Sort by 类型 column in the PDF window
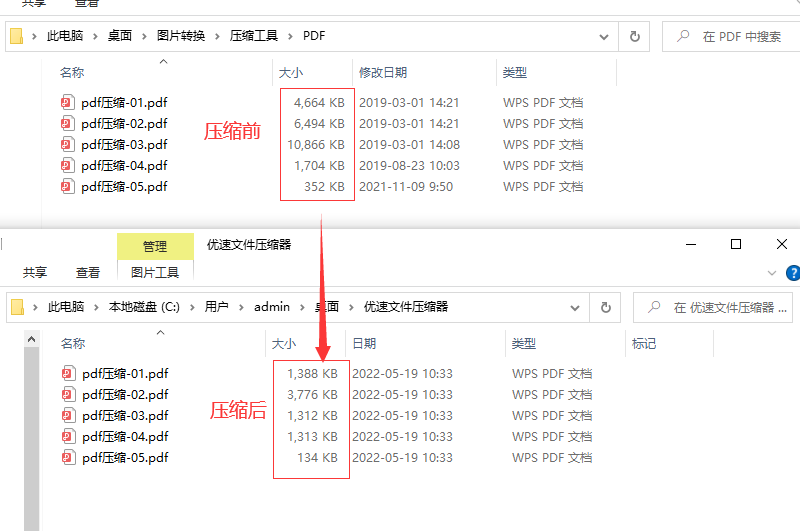This screenshot has height=531, width=800. [514, 72]
